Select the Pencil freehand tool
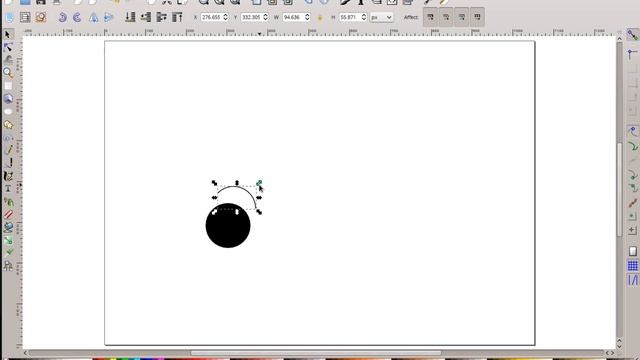 click(x=8, y=150)
